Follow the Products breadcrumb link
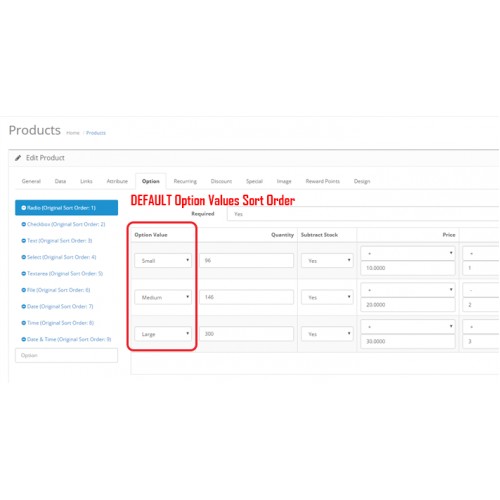 tap(96, 133)
